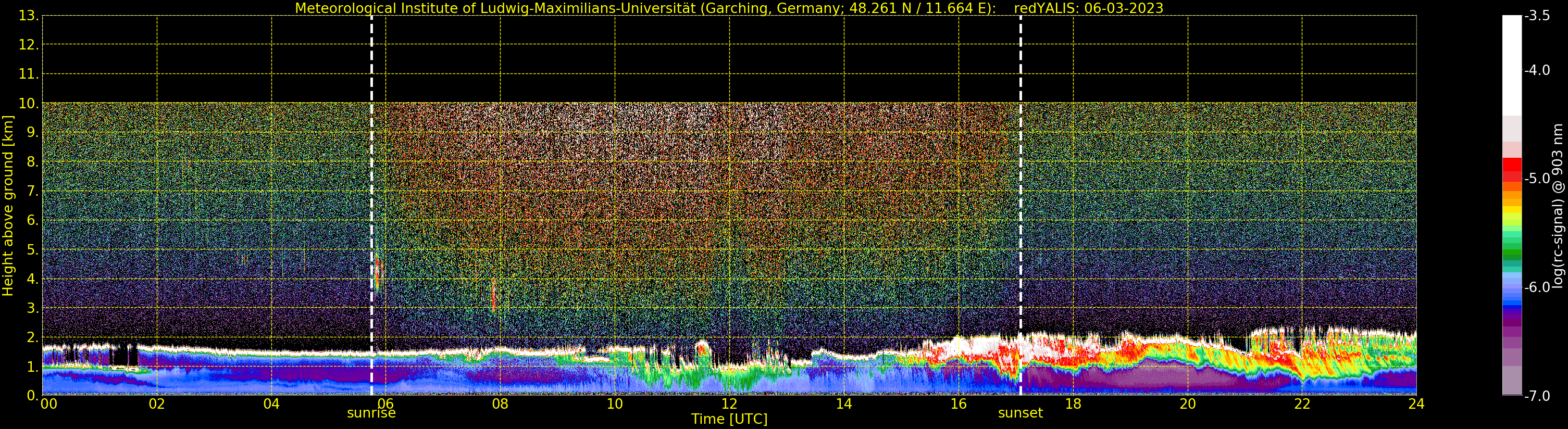Click the height axis tick label 6
The image size is (1568, 429).
pyautogui.click(x=32, y=220)
